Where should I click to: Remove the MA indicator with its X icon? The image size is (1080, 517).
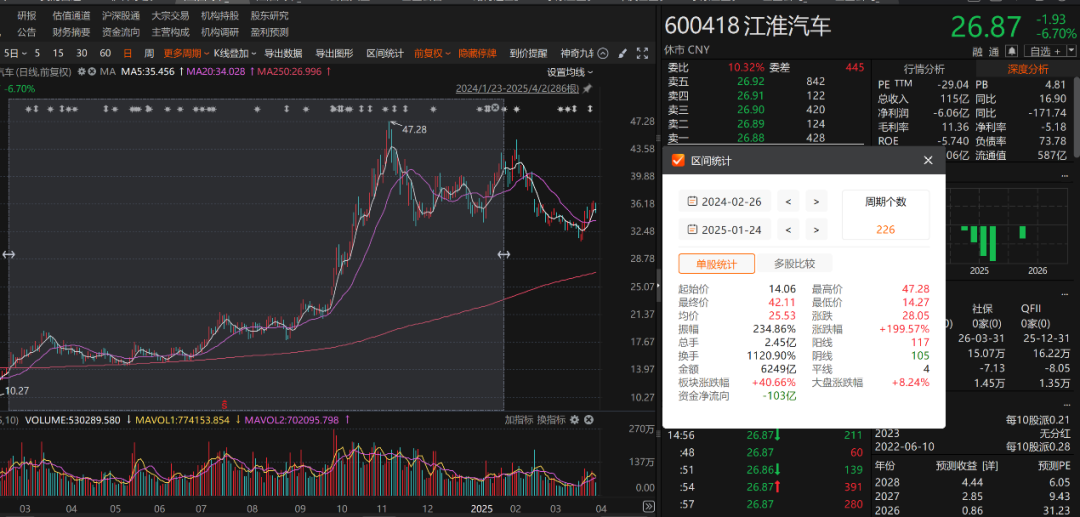point(92,71)
